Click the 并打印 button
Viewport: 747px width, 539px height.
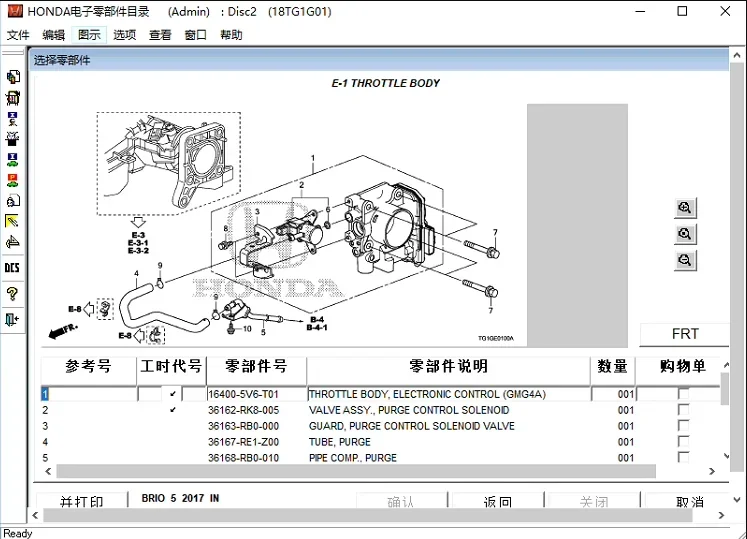82,500
